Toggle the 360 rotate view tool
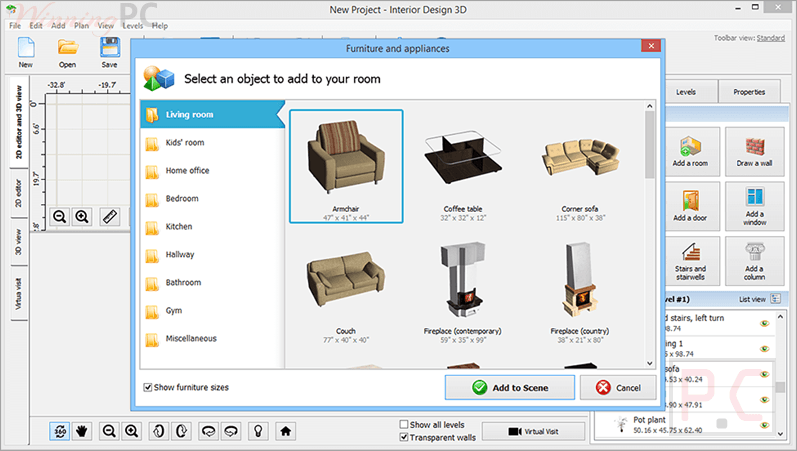The height and width of the screenshot is (451, 797). [59, 432]
